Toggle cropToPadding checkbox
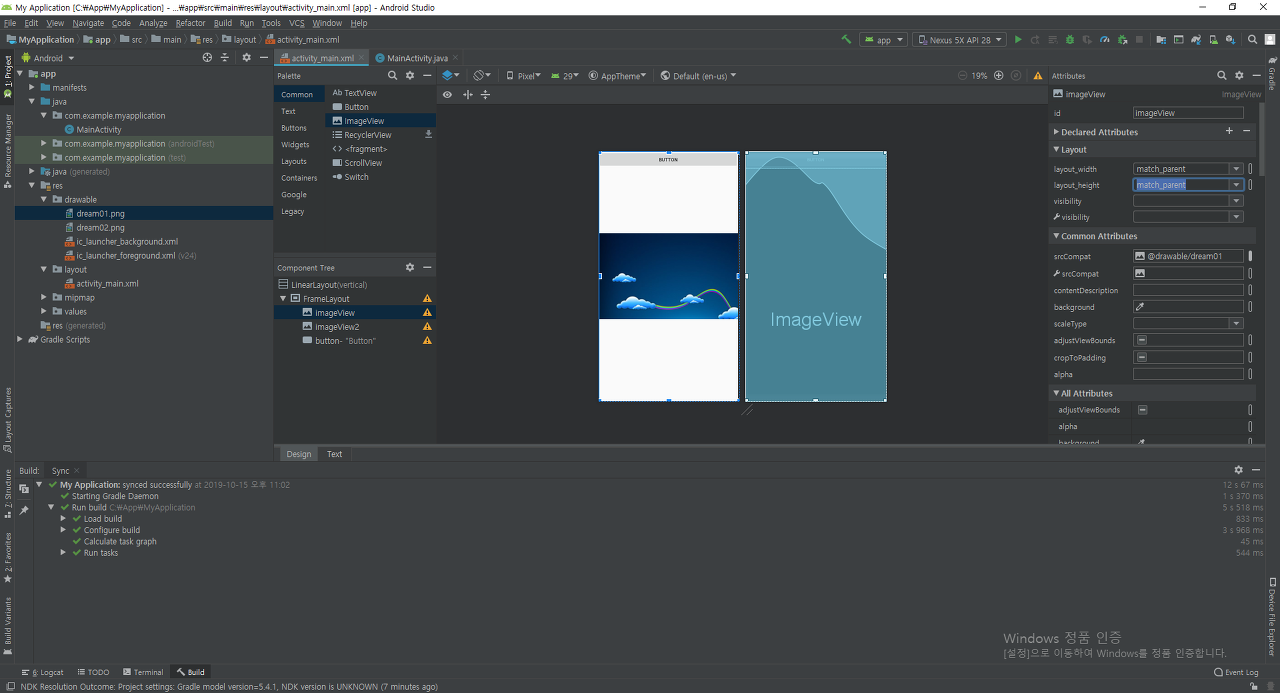This screenshot has width=1280, height=693. [1142, 357]
